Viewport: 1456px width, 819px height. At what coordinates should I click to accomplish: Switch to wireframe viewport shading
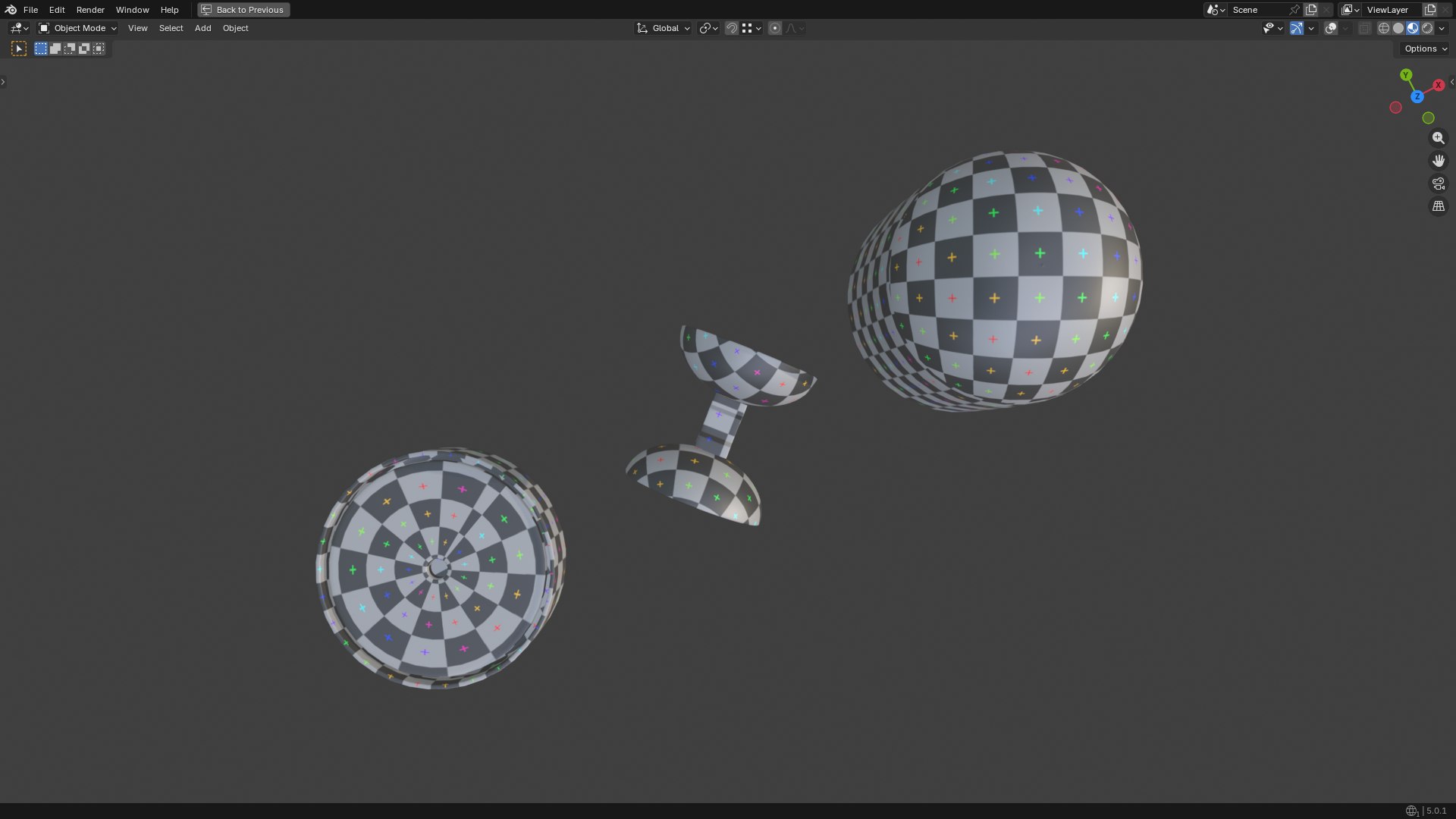pos(1384,28)
